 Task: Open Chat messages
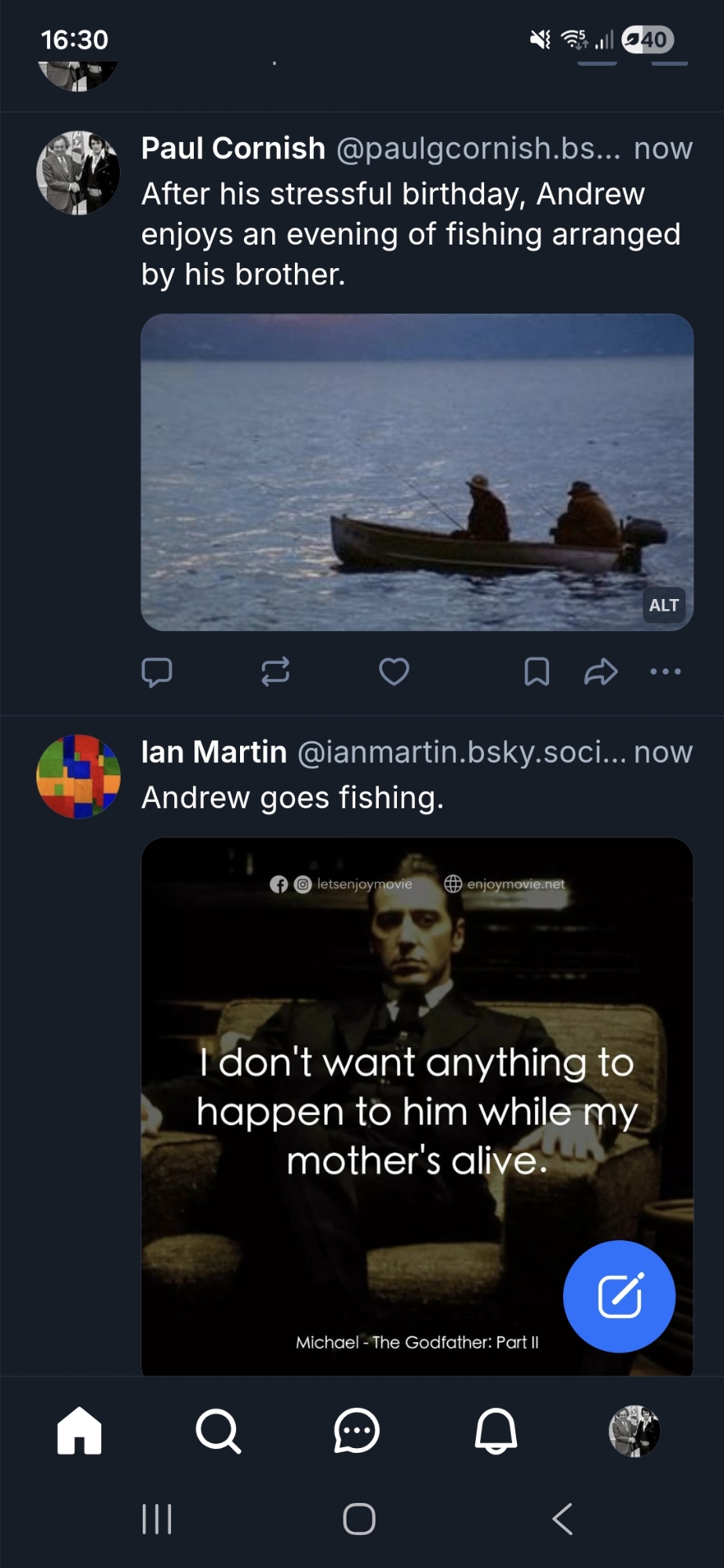pos(357,1431)
